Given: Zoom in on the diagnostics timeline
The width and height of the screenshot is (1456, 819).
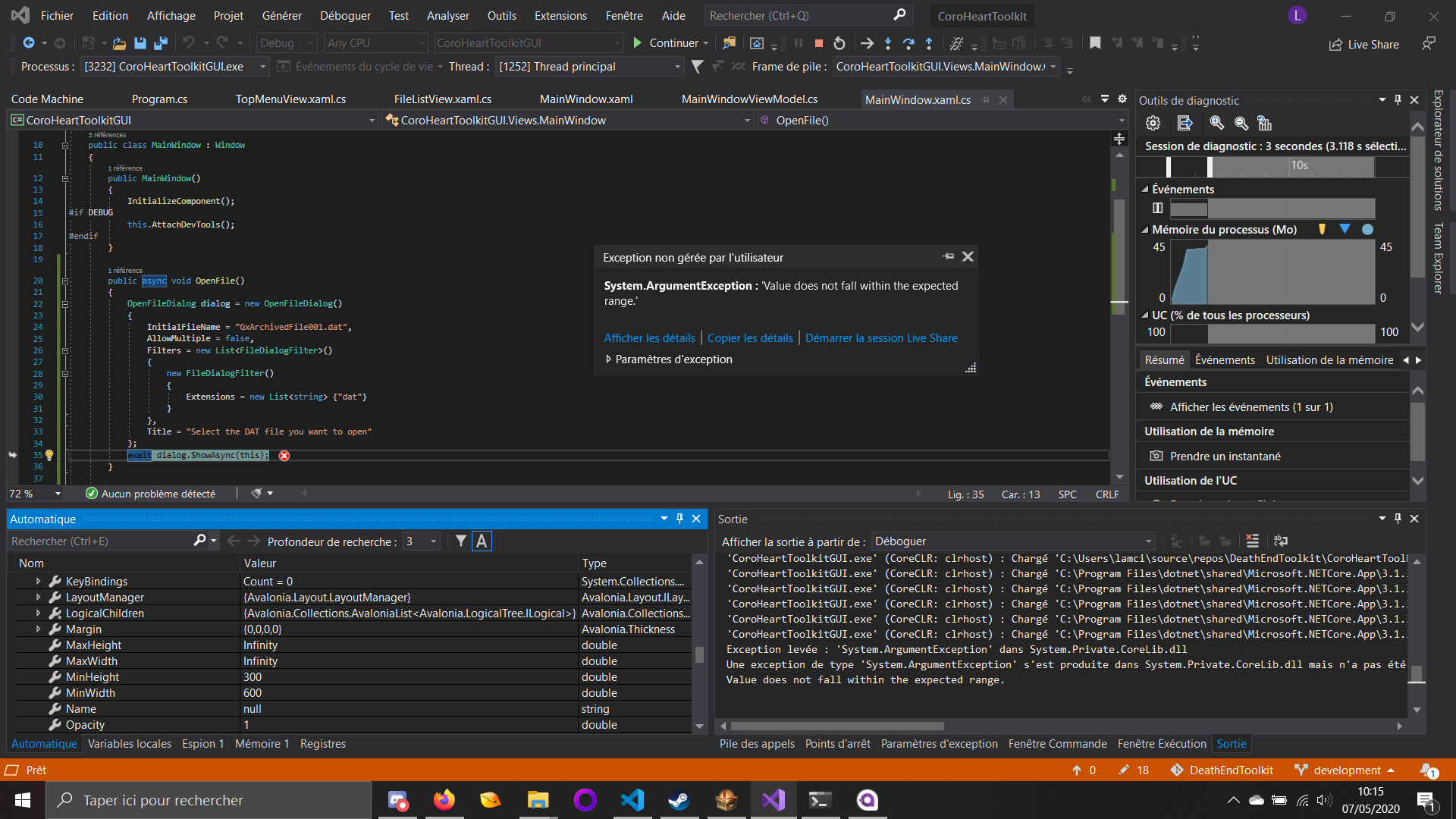Looking at the screenshot, I should click(x=1217, y=123).
